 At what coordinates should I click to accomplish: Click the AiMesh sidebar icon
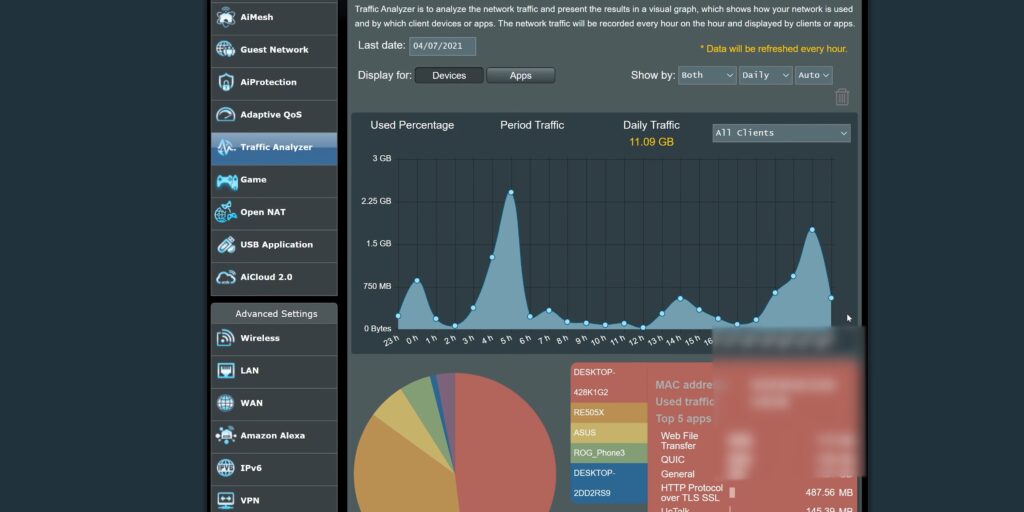tap(225, 17)
